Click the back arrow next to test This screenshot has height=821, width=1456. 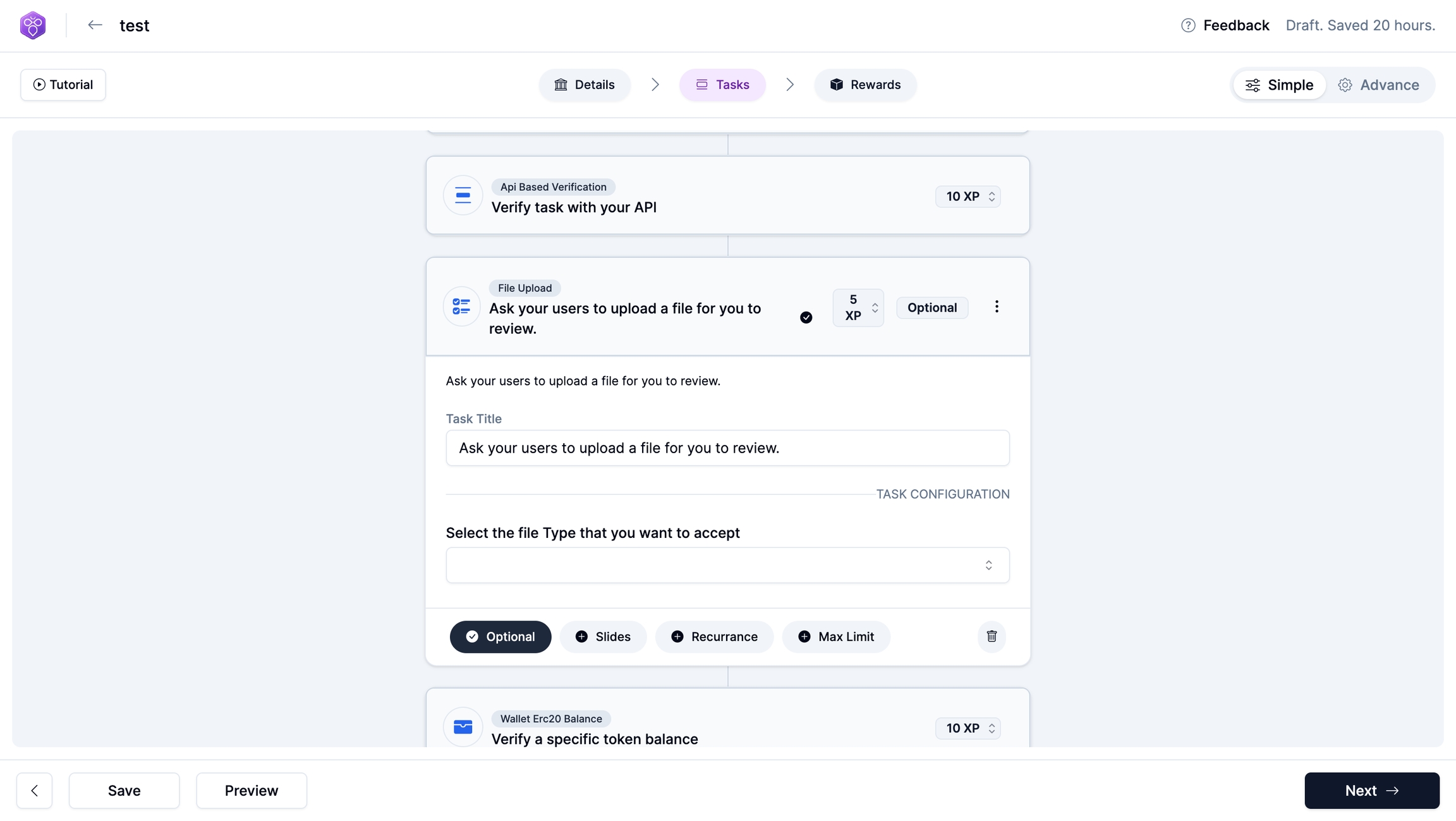tap(95, 25)
